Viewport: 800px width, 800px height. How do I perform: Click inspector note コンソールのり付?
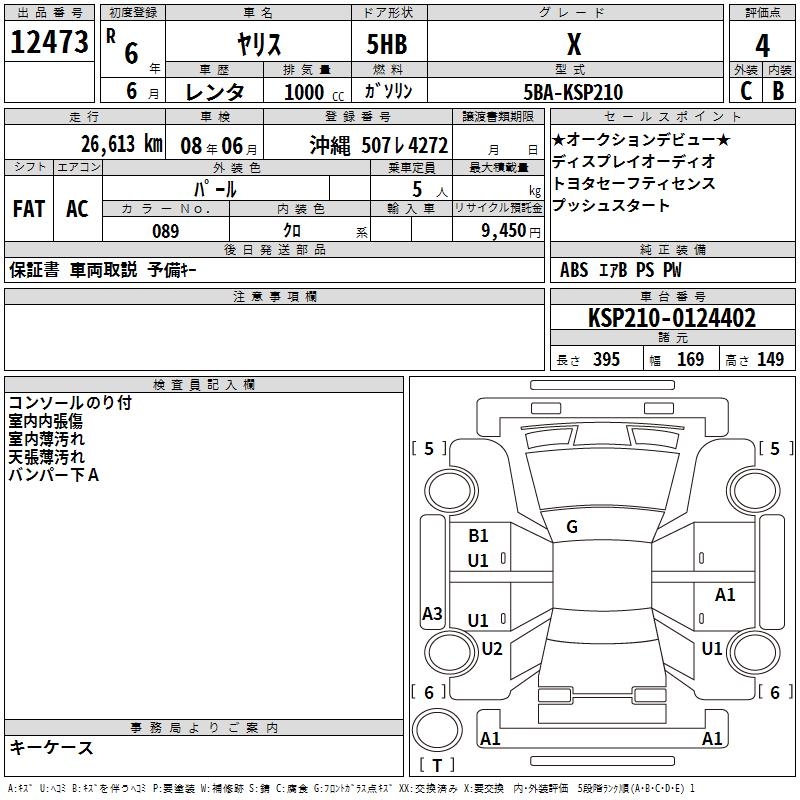70,403
